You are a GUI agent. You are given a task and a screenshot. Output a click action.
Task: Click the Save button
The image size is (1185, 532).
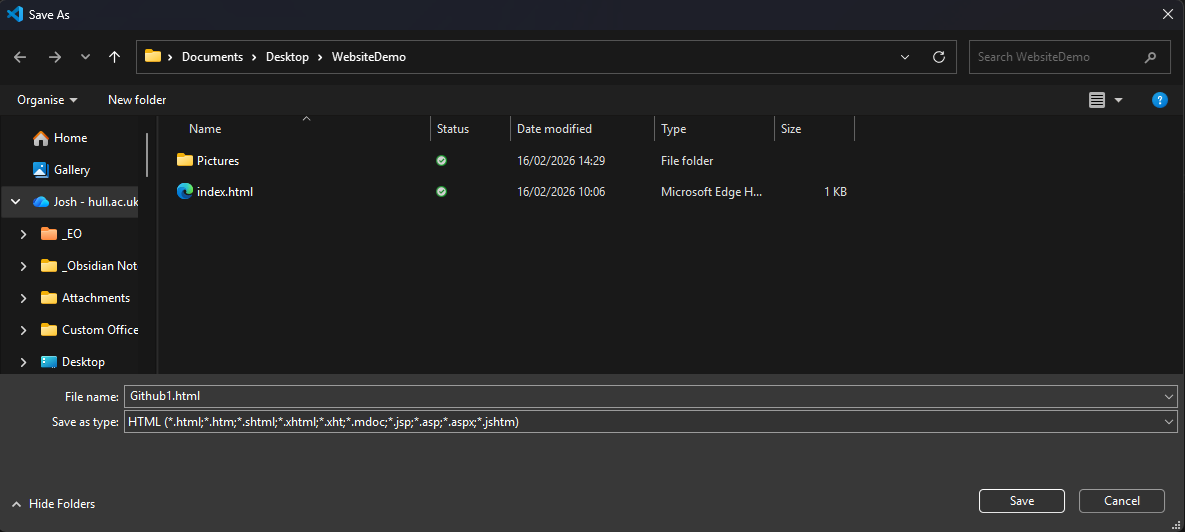[x=1022, y=500]
